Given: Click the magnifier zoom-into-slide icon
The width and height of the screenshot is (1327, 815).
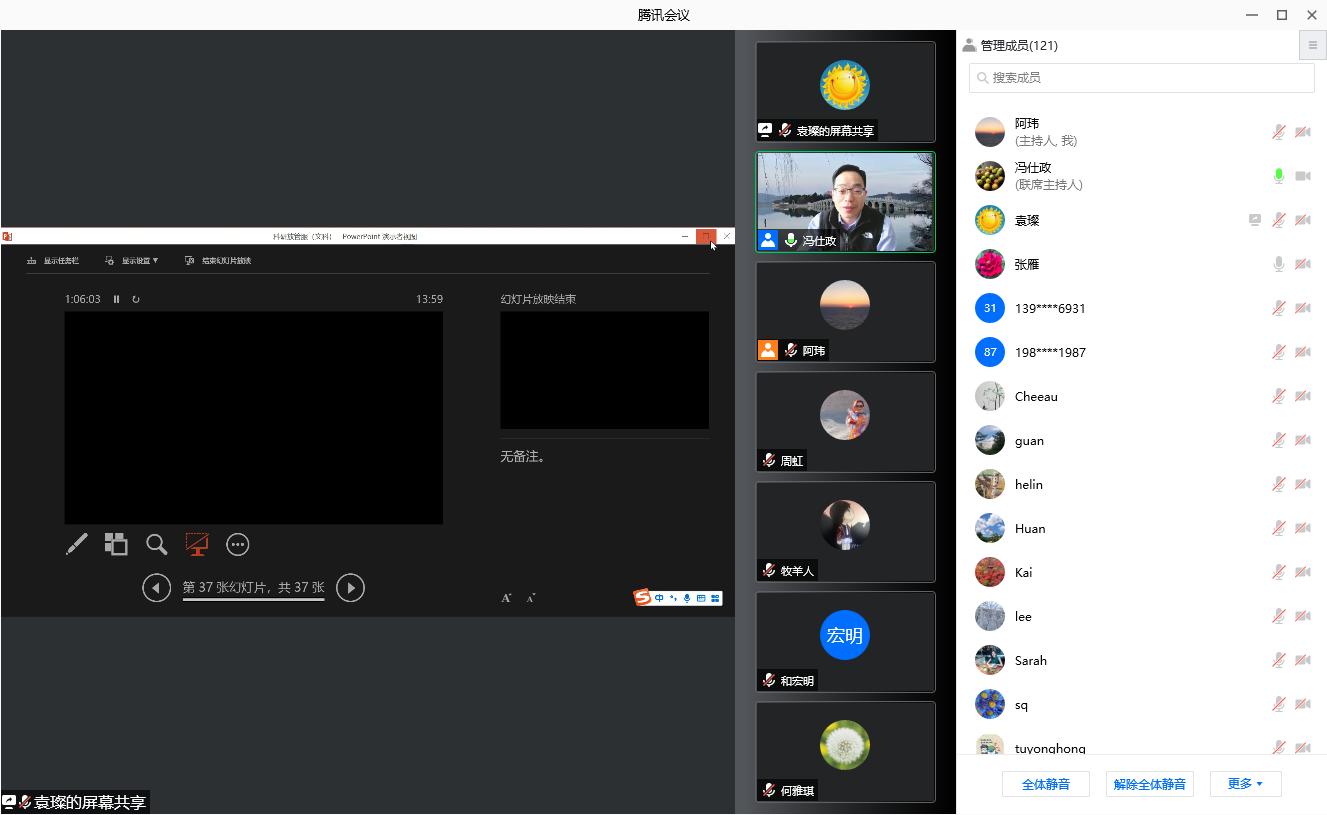Looking at the screenshot, I should coord(157,544).
